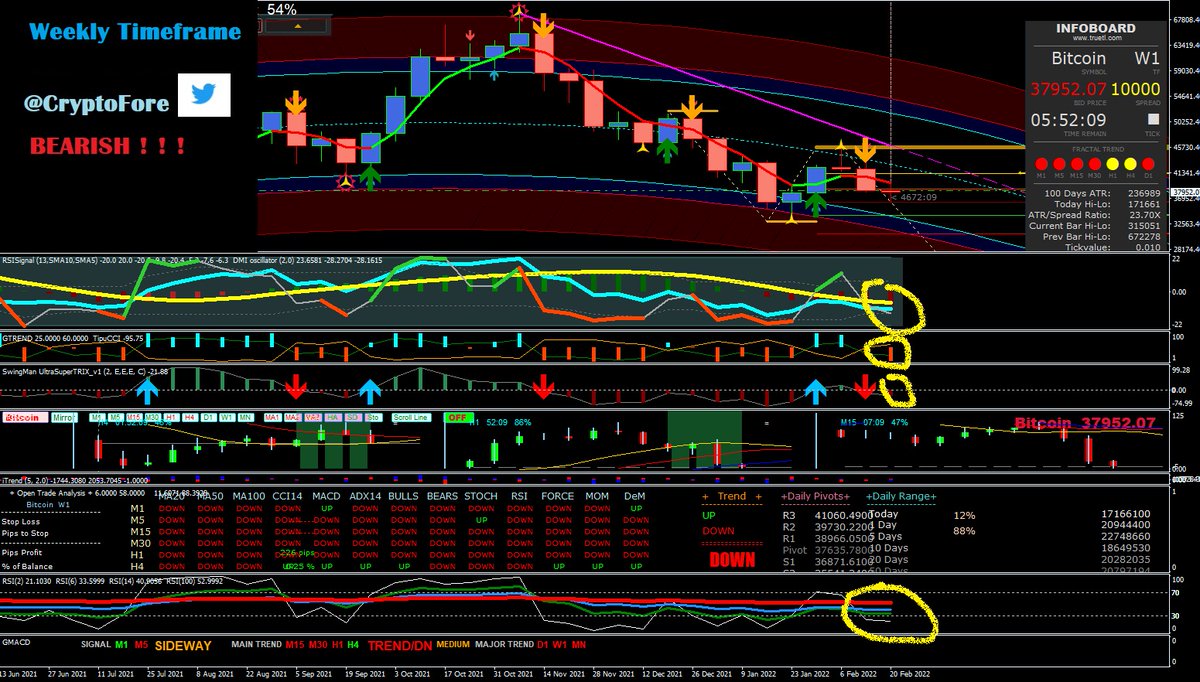1200x682 pixels.
Task: Switch mini chart to M5 timeframe button
Action: pos(116,417)
